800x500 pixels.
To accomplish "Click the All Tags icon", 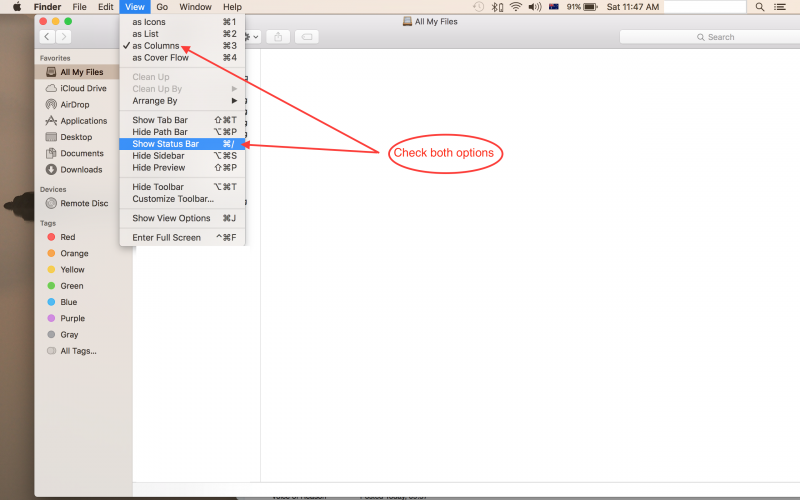I will pos(51,351).
